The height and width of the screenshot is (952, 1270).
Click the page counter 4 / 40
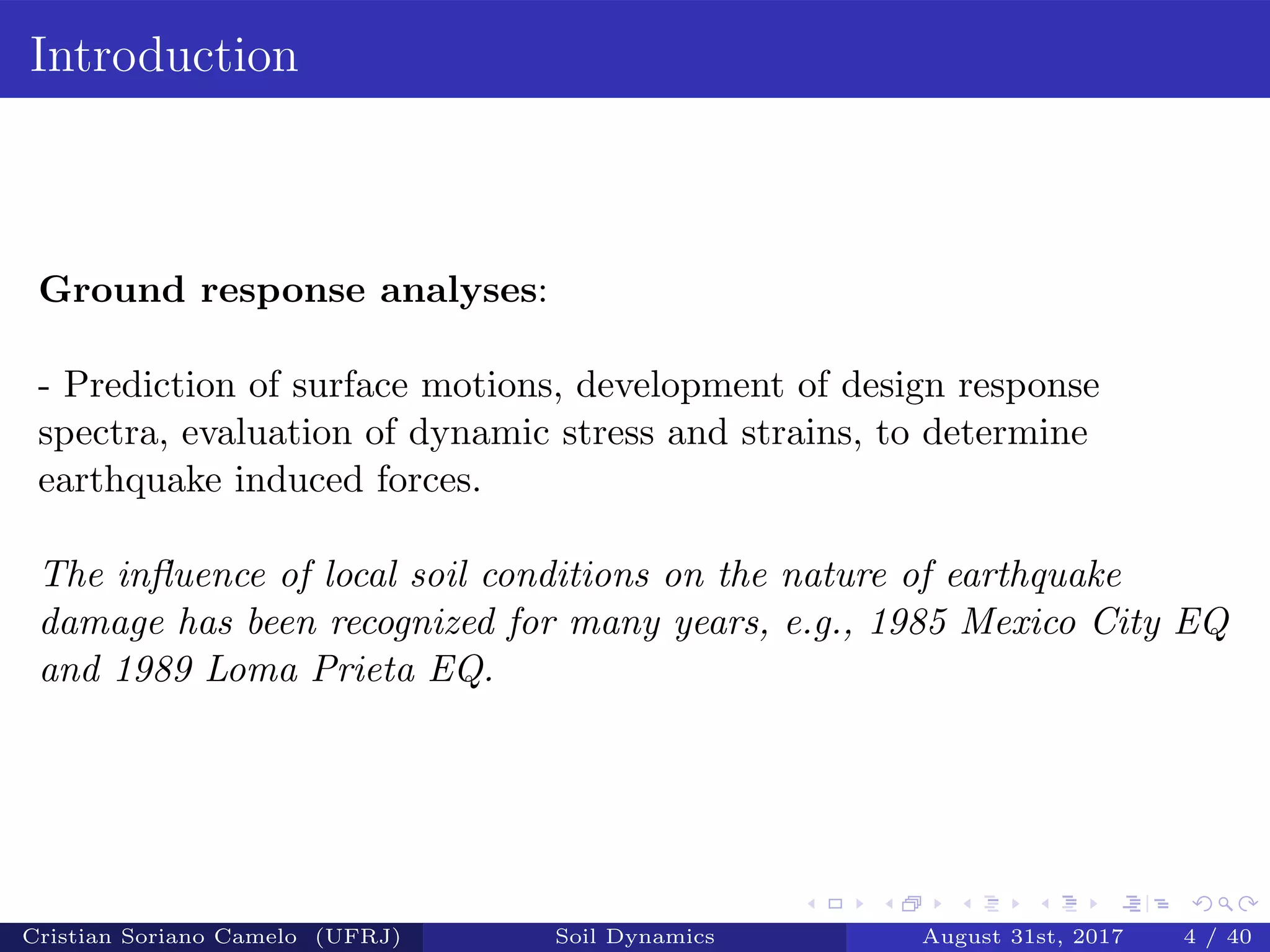(1218, 937)
